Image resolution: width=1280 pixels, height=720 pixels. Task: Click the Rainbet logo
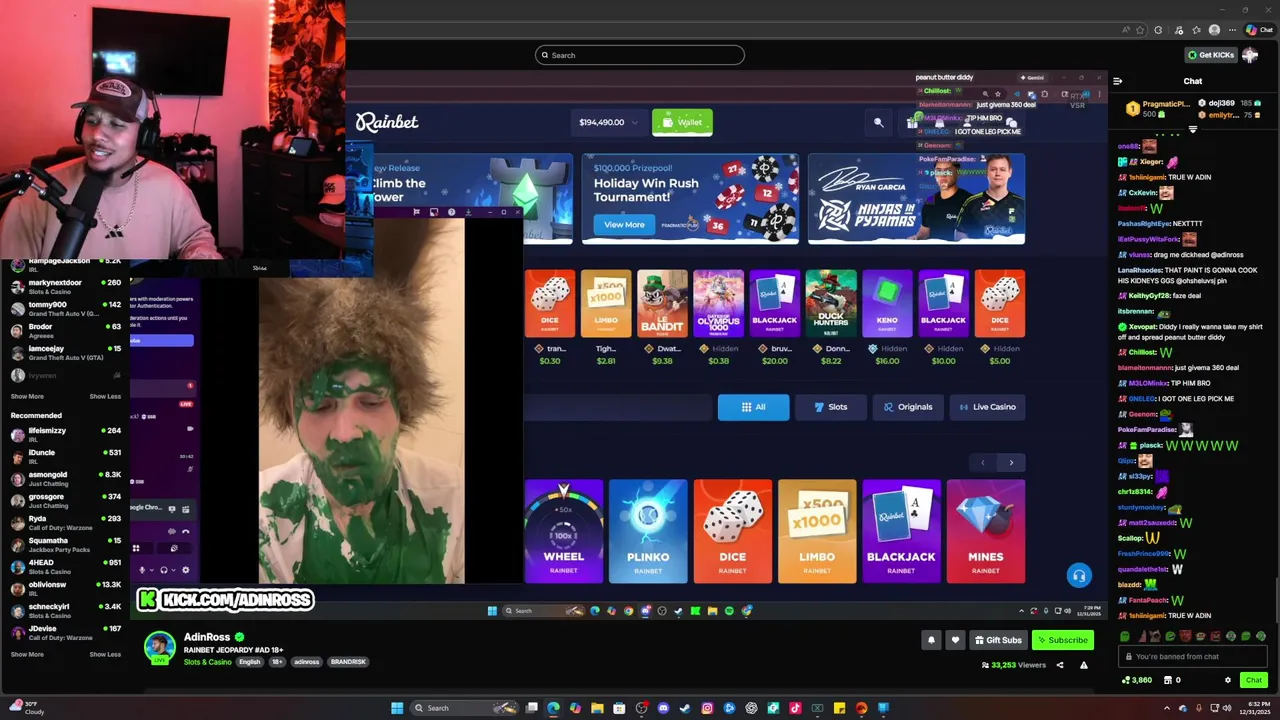(x=387, y=122)
